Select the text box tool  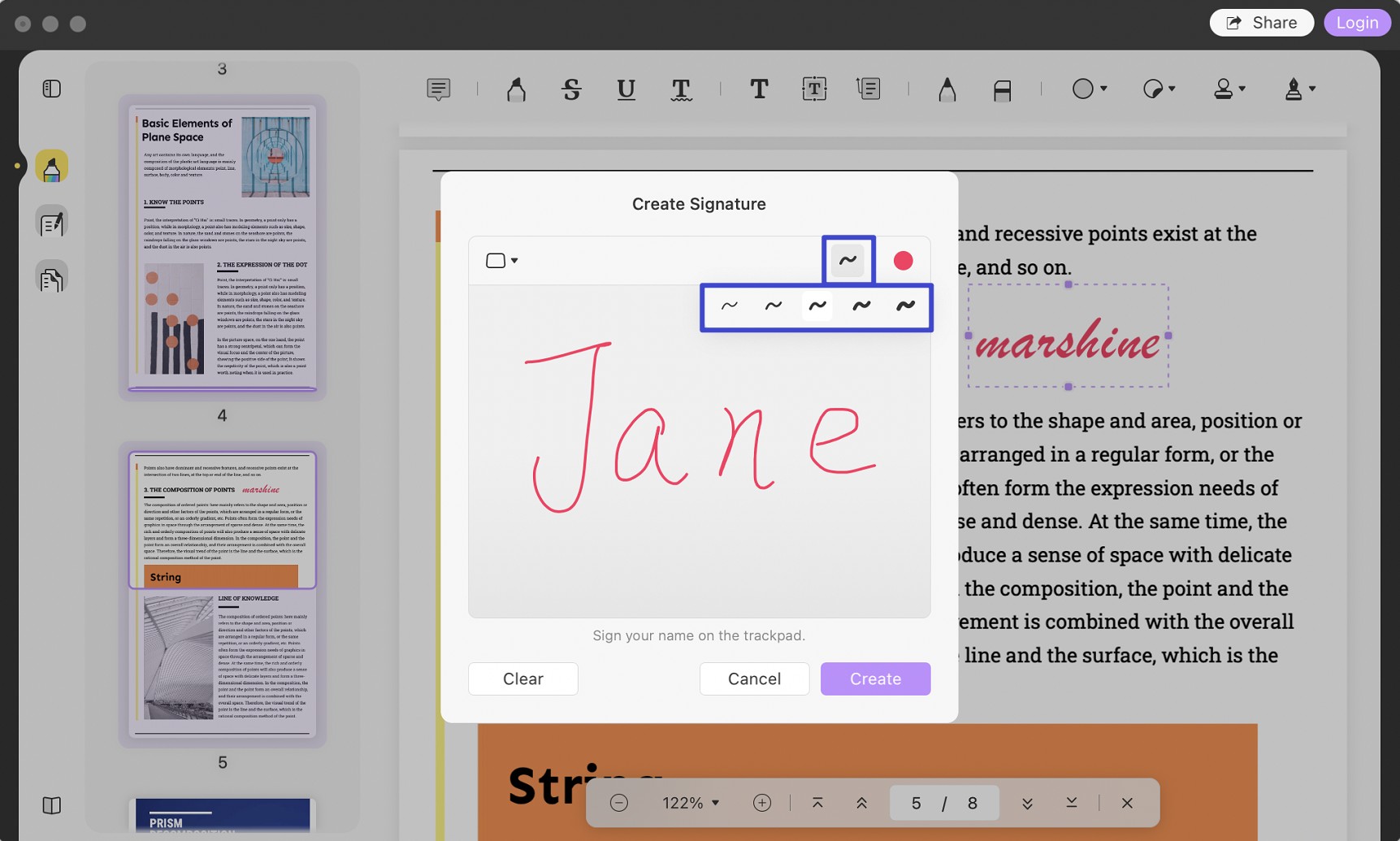(813, 89)
